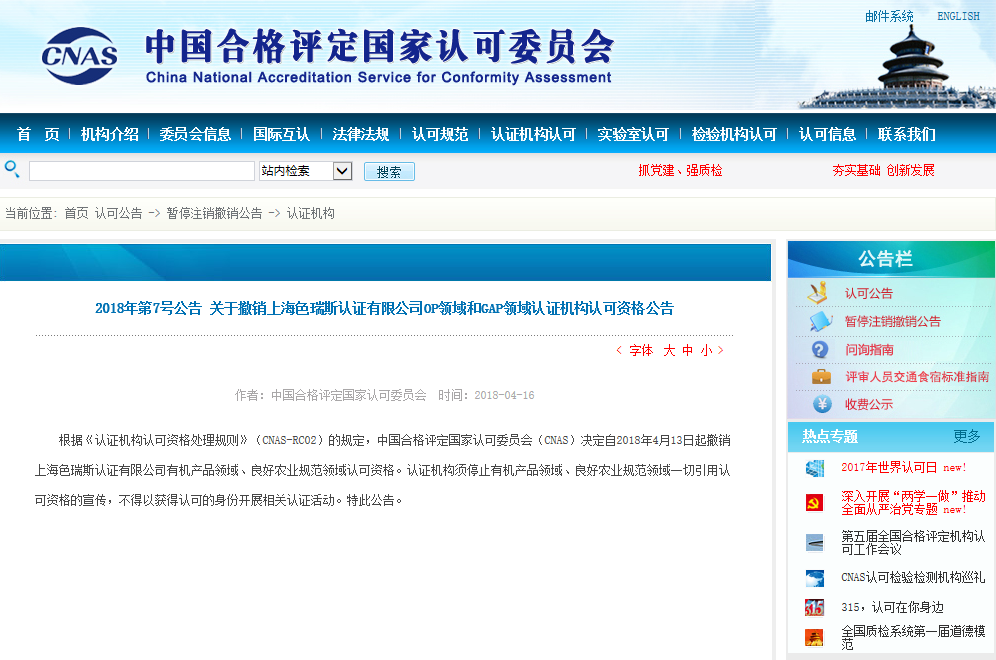Switch to the ENGLISH site
The width and height of the screenshot is (996, 660).
point(959,16)
